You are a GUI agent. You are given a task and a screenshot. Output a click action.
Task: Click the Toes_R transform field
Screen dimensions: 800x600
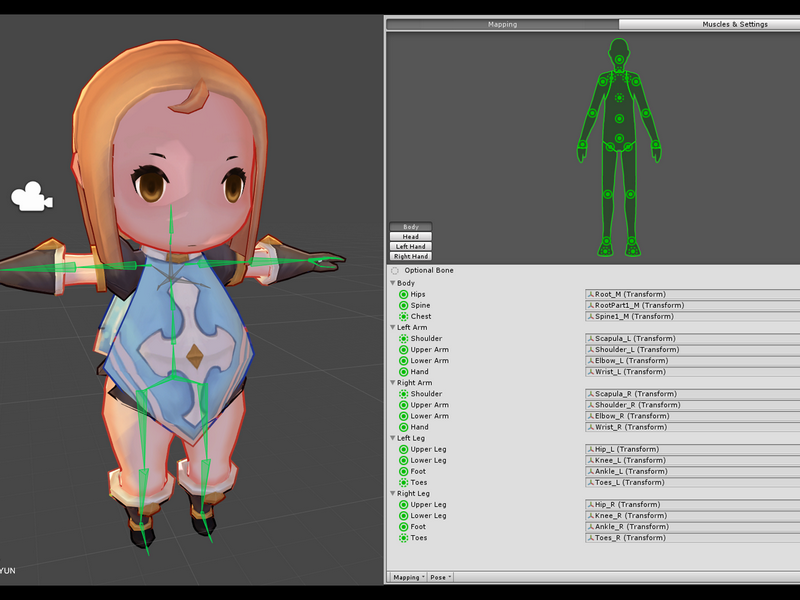tap(692, 538)
